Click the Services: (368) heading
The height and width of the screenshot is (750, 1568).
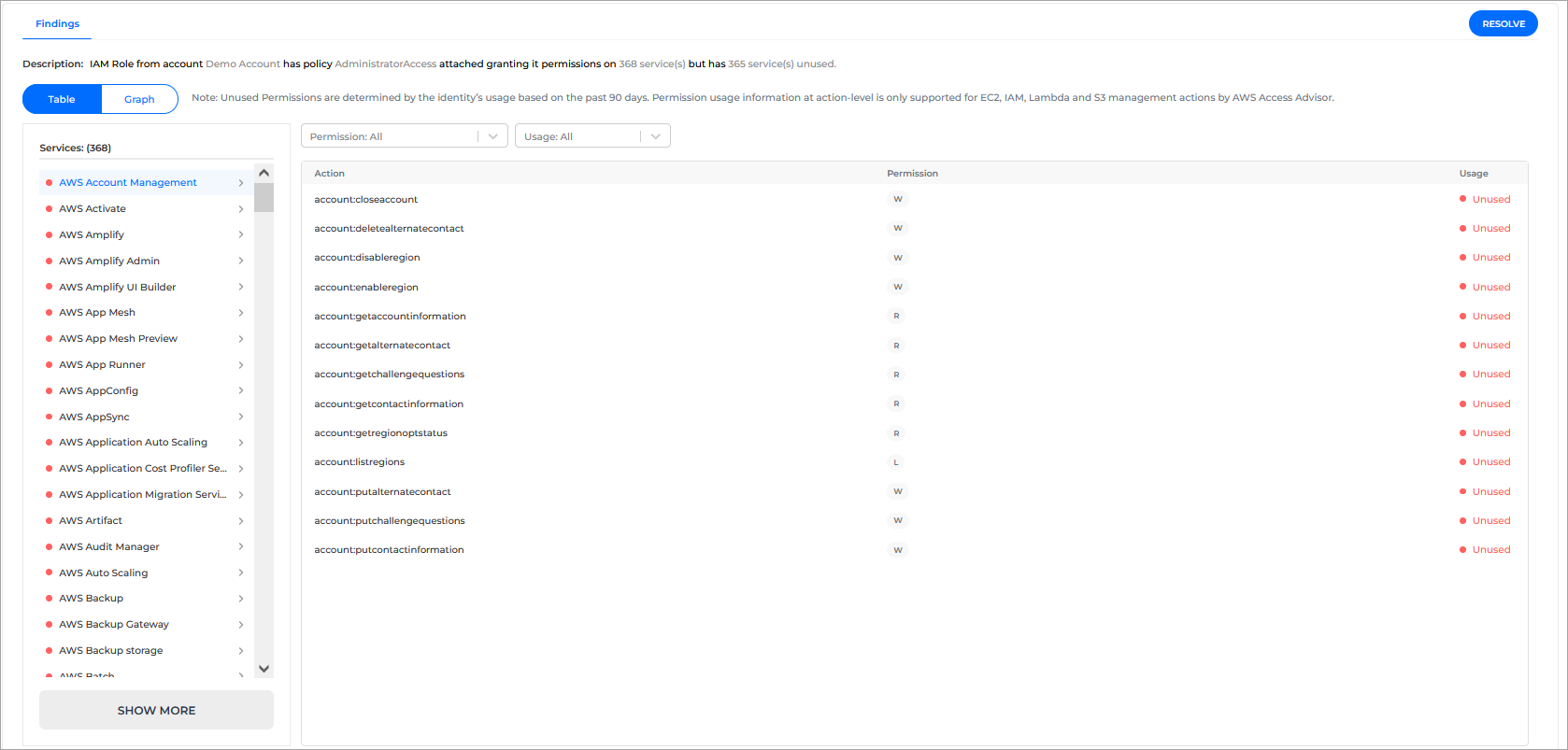[x=75, y=149]
